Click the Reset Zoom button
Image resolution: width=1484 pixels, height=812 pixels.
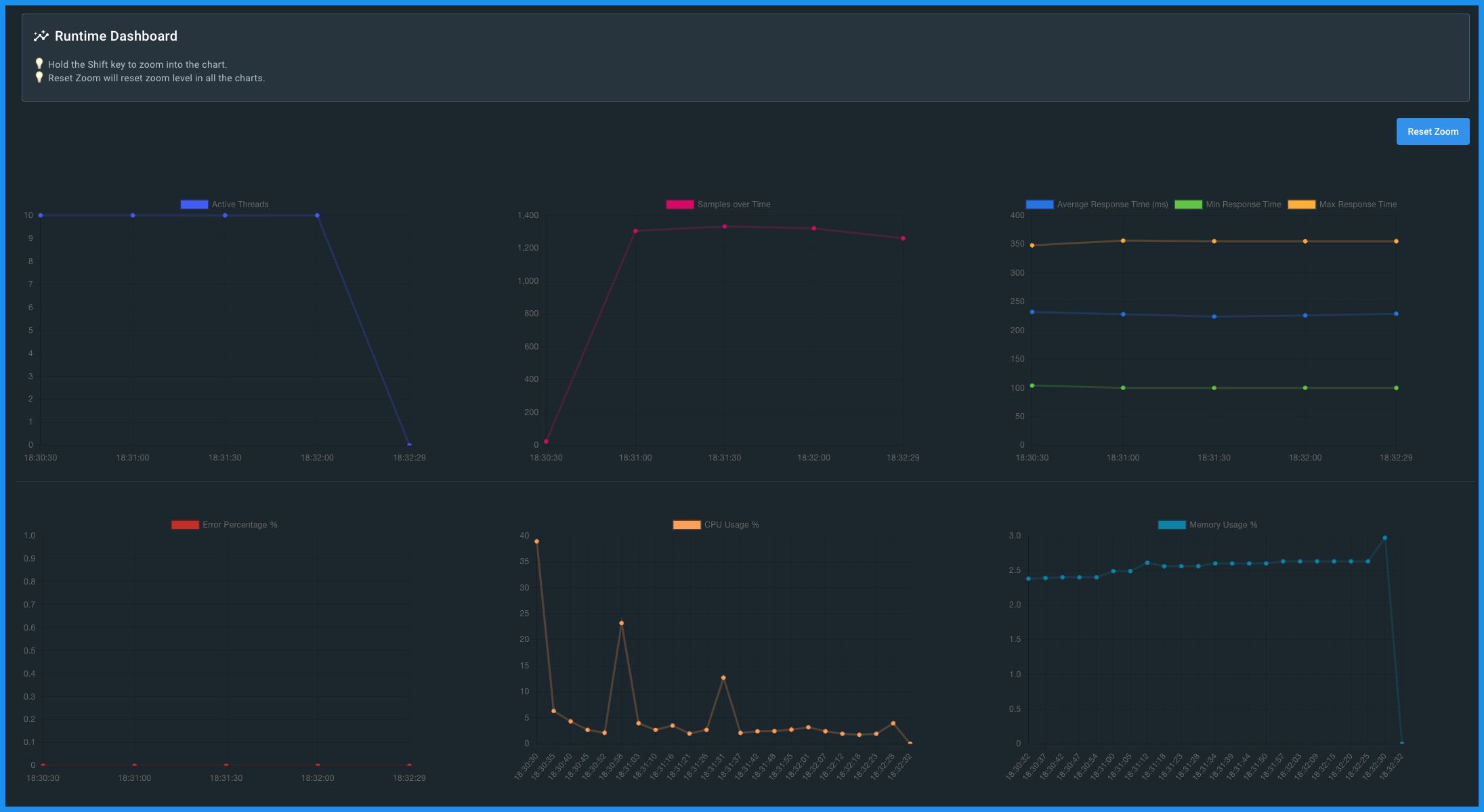tap(1432, 131)
